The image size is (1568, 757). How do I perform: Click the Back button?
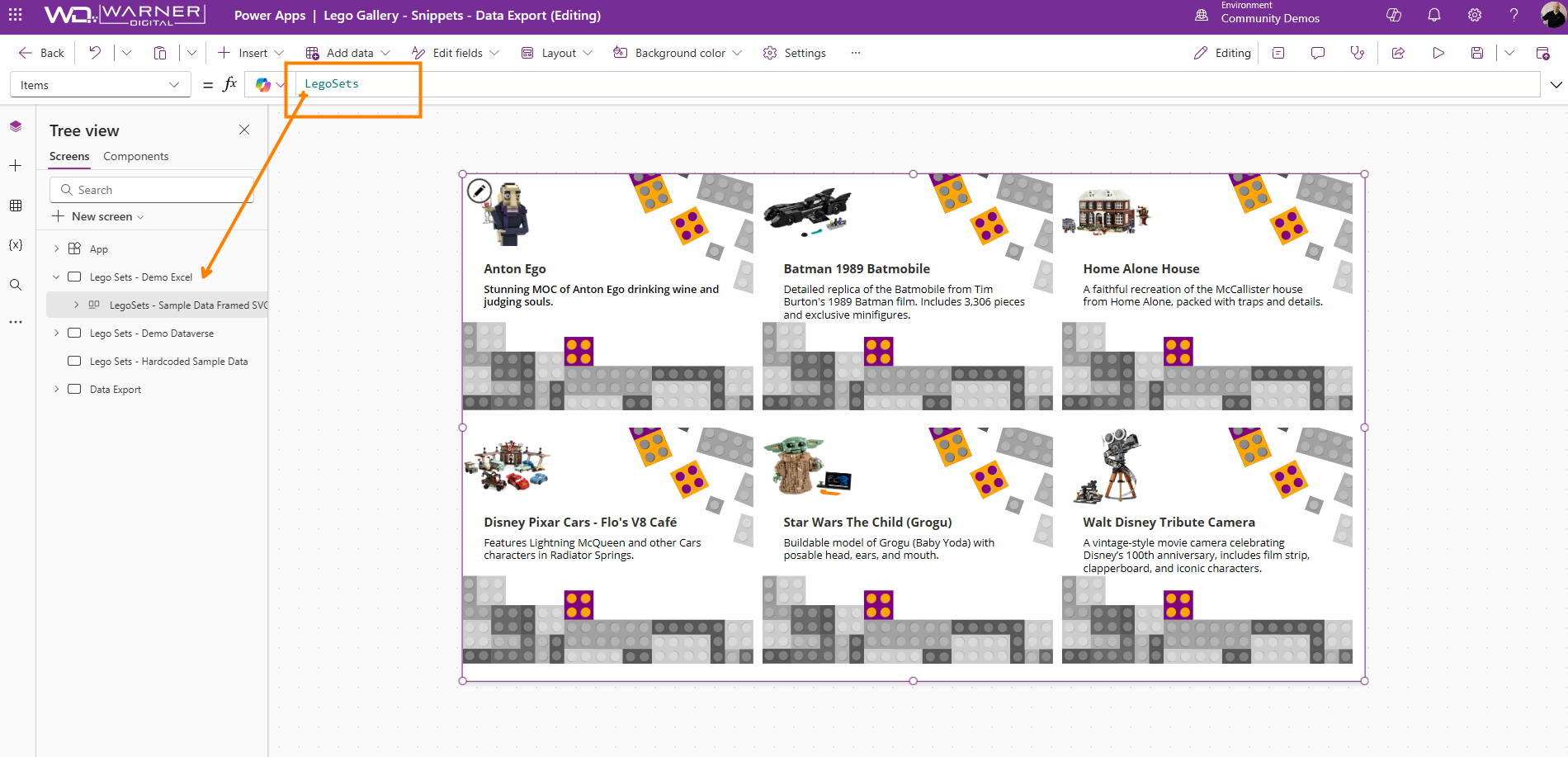(x=41, y=53)
